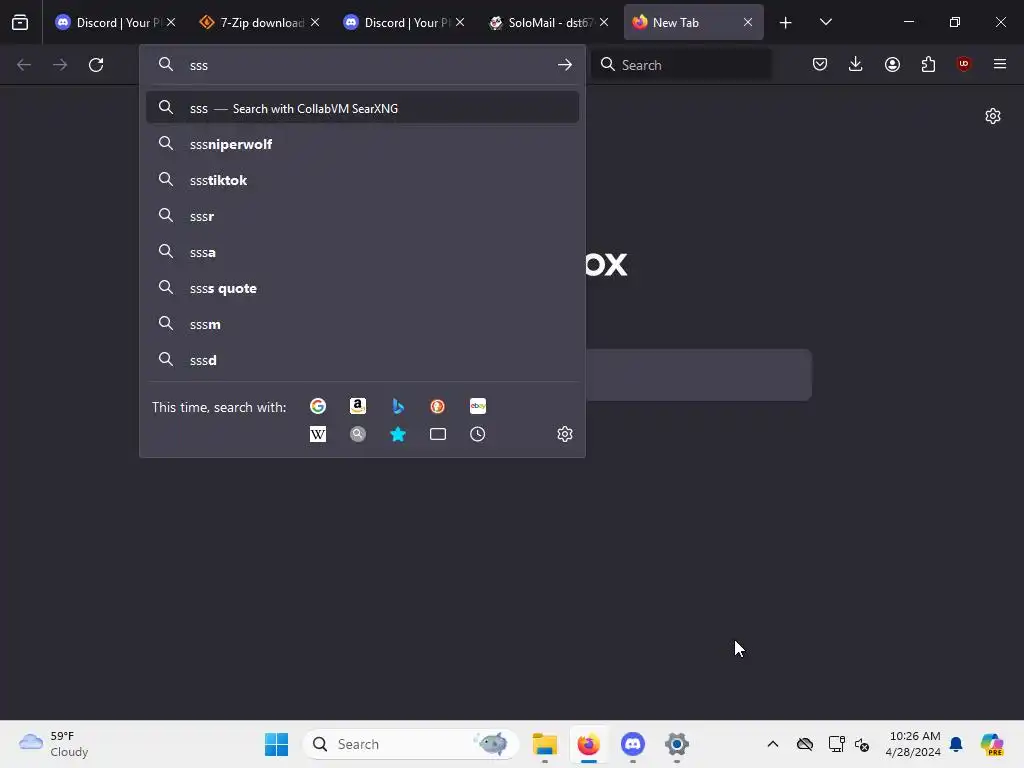
Task: Choose the sssr suggestion
Action: point(362,216)
